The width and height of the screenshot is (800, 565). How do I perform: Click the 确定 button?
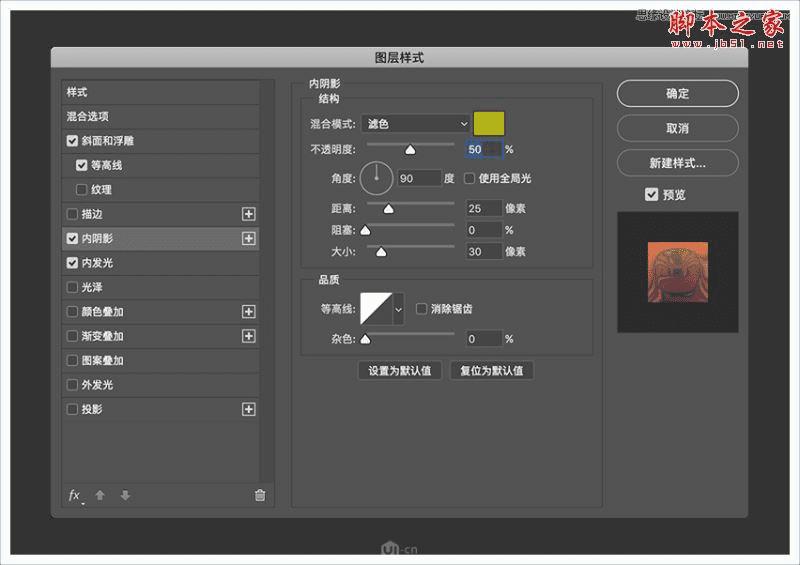tap(678, 93)
